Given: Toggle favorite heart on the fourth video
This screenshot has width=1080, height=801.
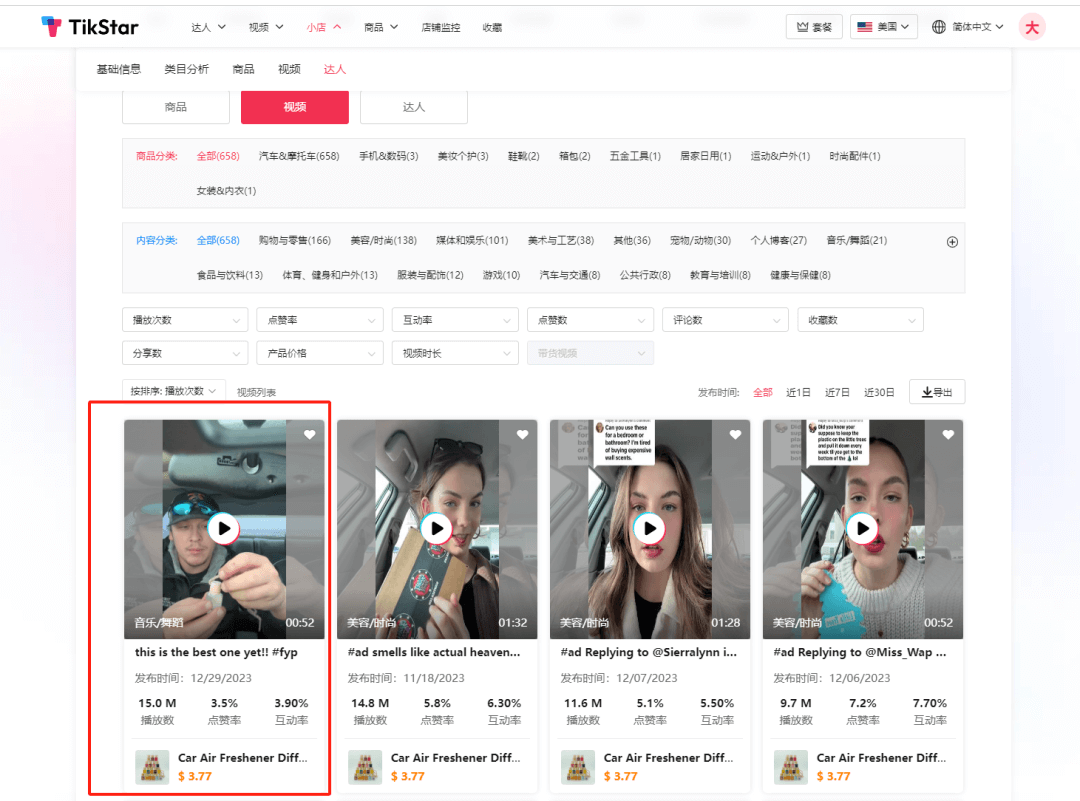Looking at the screenshot, I should pos(948,435).
